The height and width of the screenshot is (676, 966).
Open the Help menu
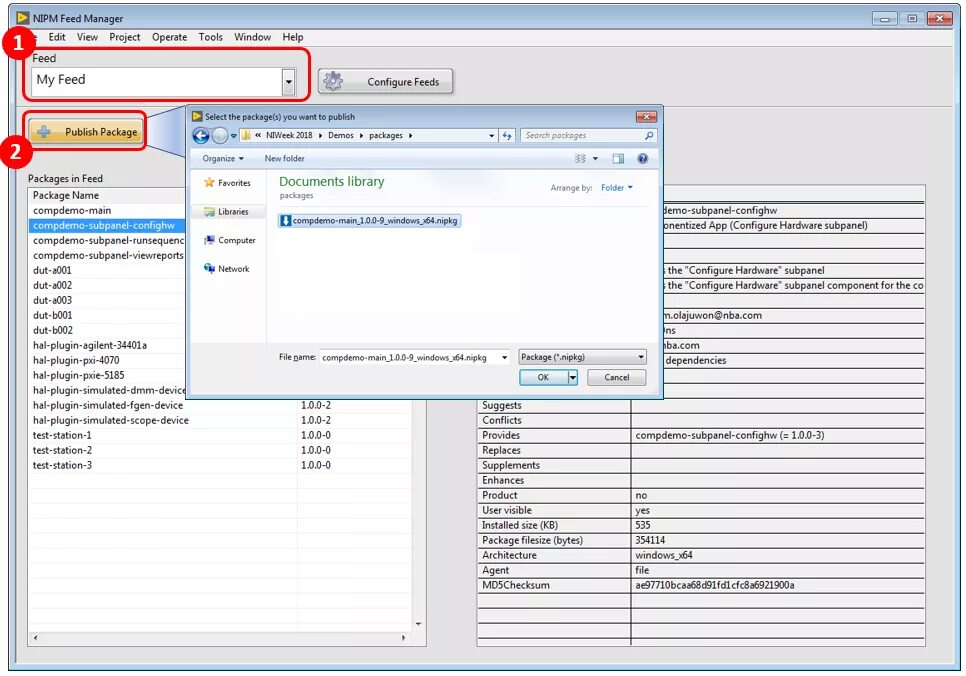coord(293,37)
